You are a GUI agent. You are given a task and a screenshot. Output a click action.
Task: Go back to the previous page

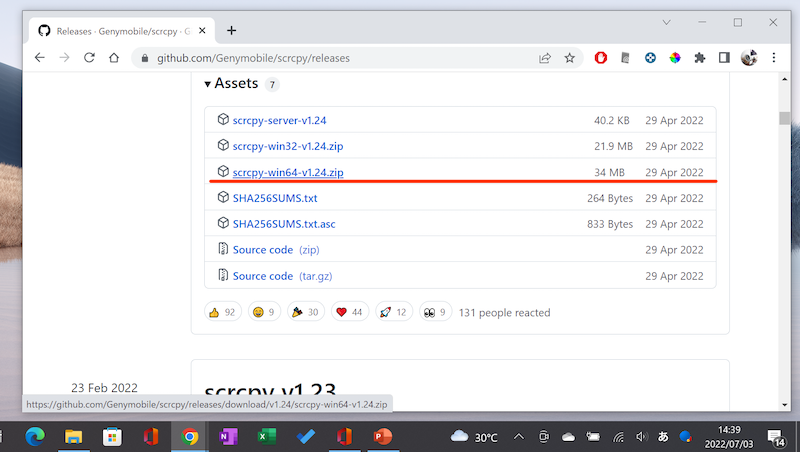(39, 58)
